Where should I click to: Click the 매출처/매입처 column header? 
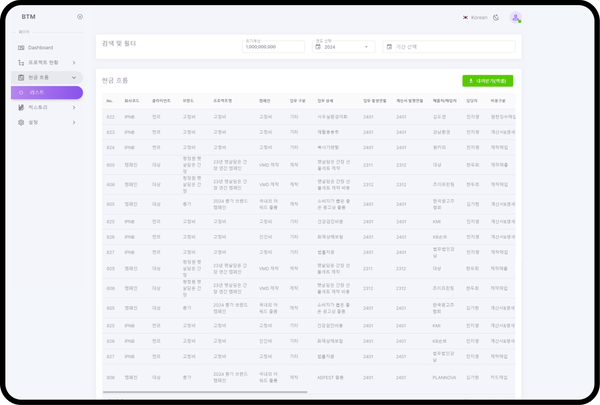click(445, 101)
